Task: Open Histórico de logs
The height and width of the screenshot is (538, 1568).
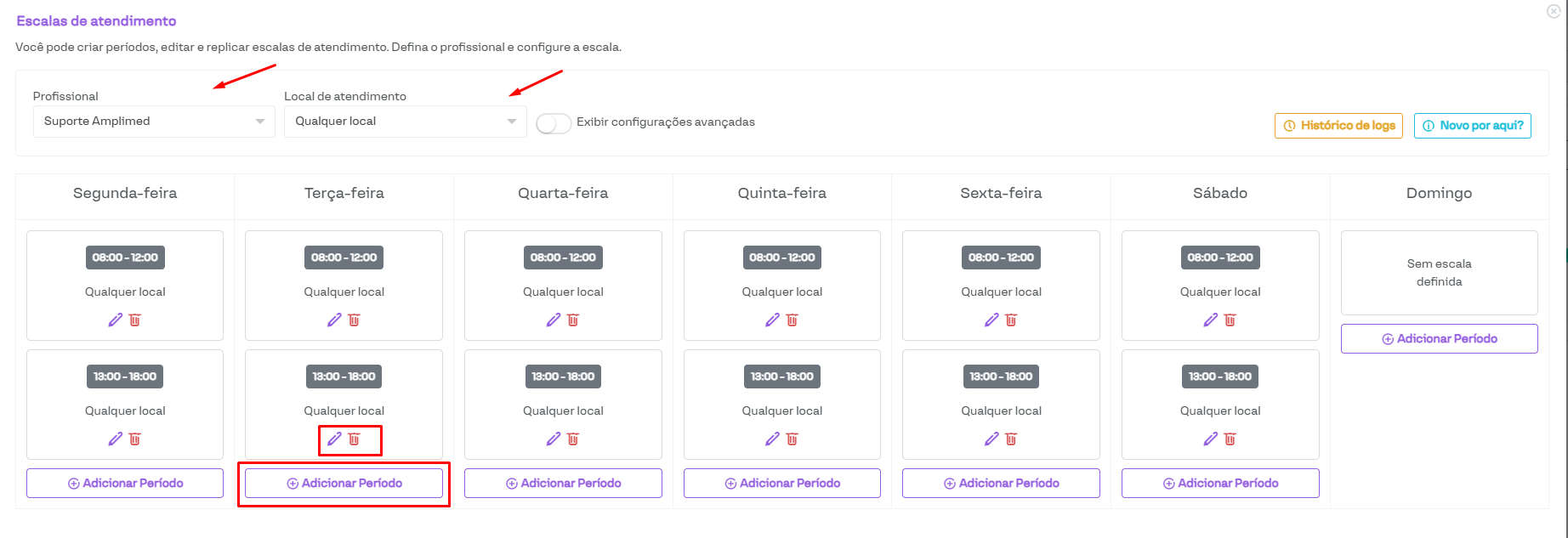Action: pos(1338,126)
